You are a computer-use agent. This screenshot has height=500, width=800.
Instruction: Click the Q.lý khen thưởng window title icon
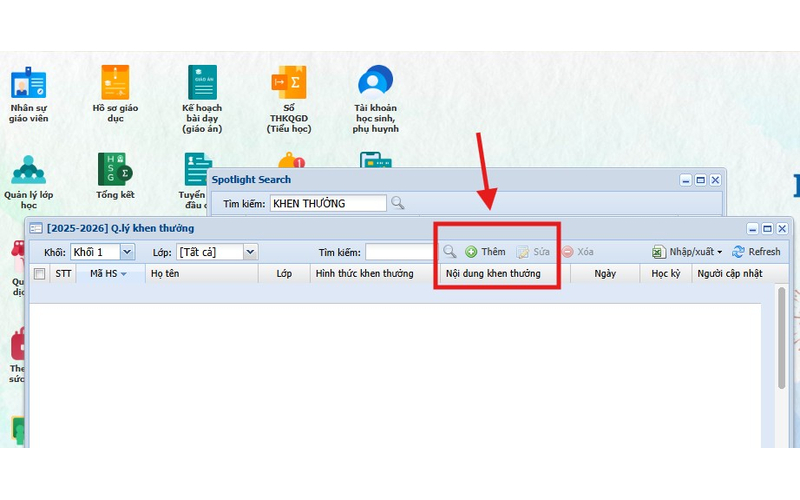click(x=36, y=229)
